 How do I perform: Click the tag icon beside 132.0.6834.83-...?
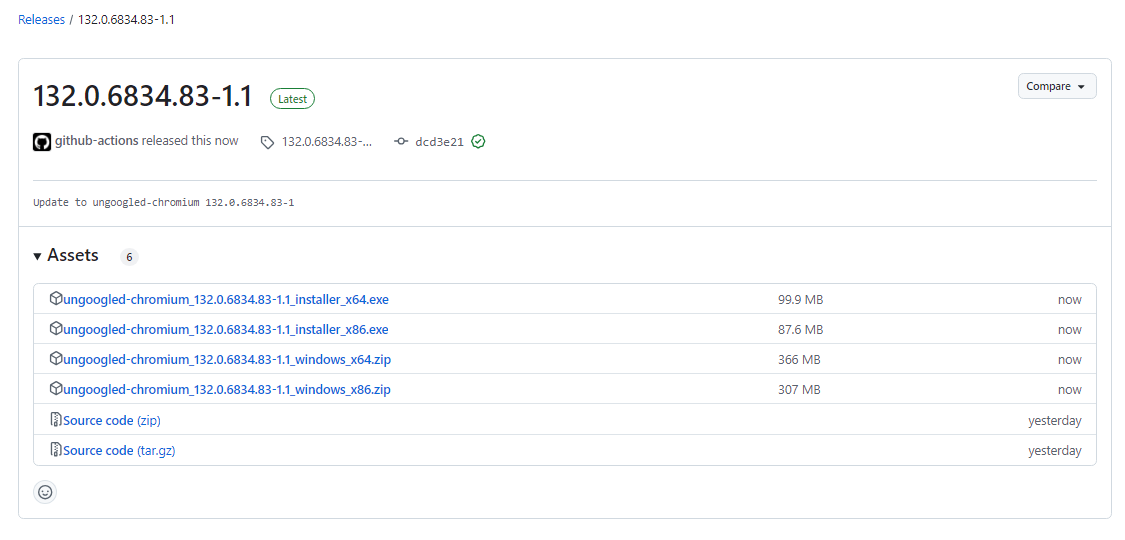tap(268, 143)
